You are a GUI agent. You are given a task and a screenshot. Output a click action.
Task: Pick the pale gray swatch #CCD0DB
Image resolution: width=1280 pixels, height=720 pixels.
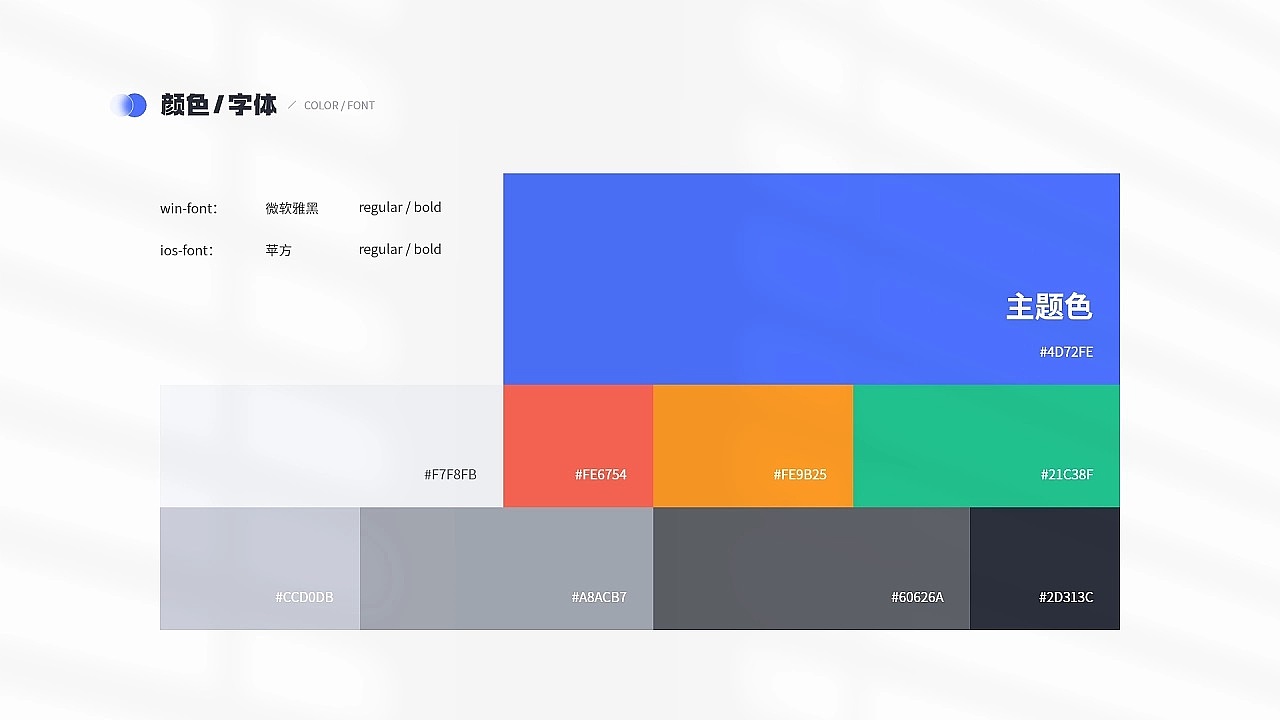click(x=260, y=568)
